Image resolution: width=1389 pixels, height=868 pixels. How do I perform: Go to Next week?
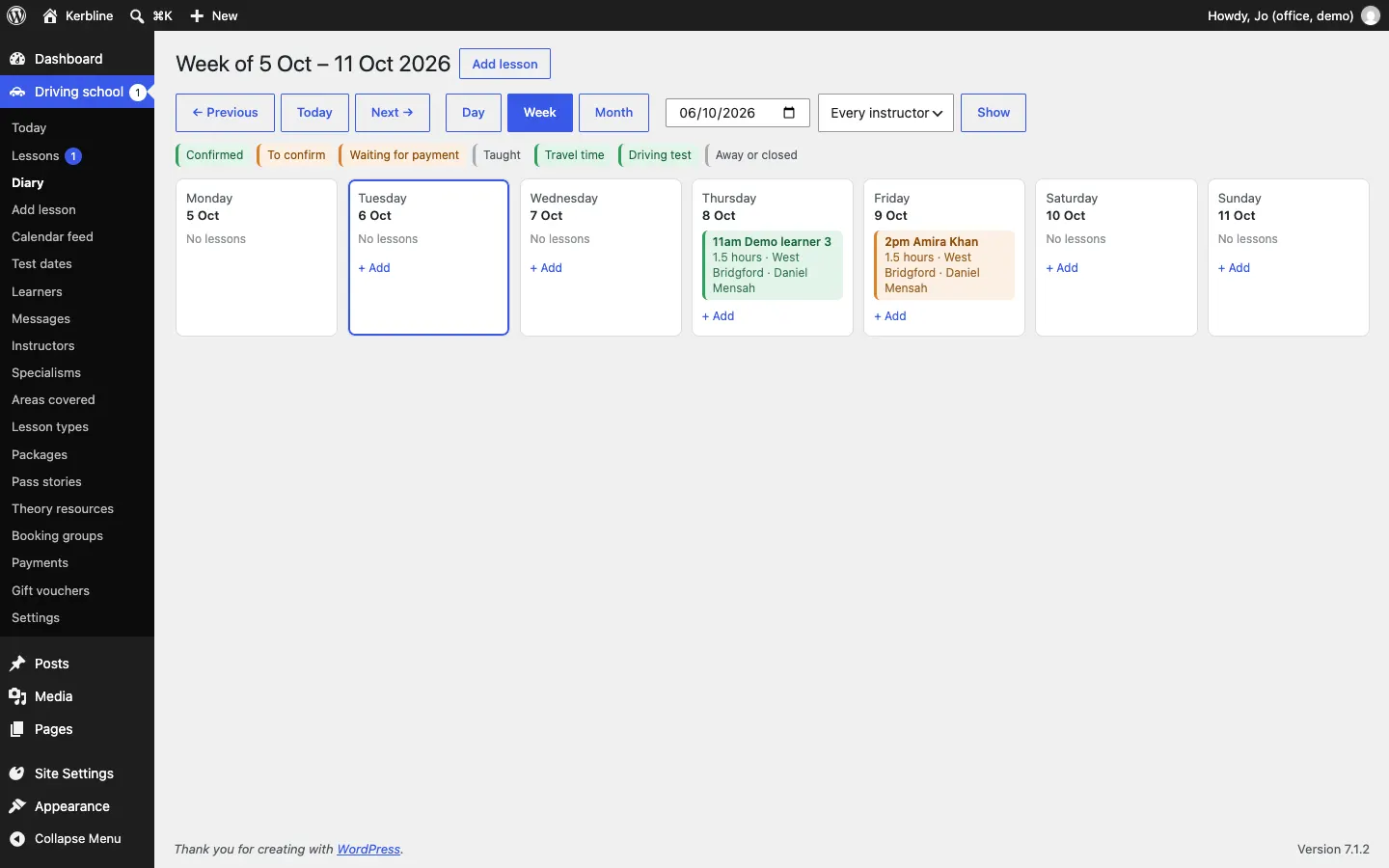(x=393, y=113)
